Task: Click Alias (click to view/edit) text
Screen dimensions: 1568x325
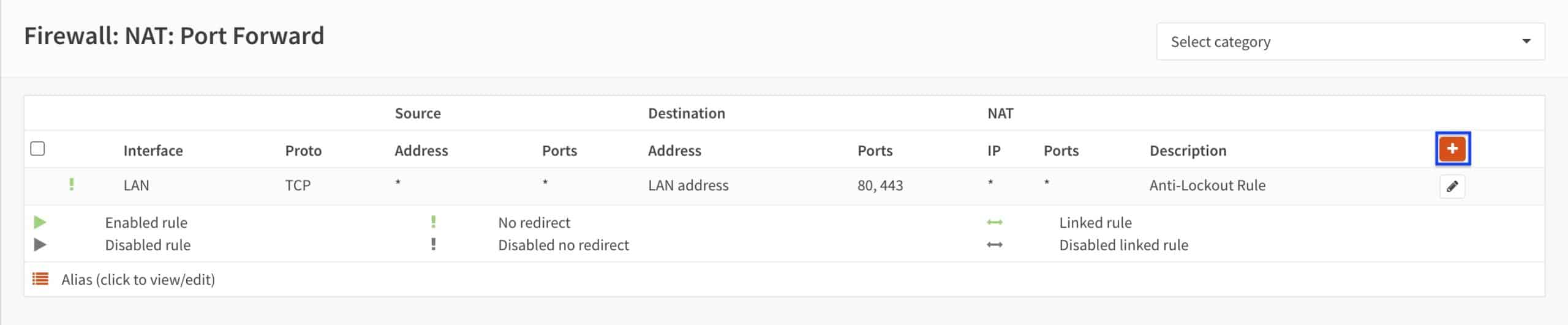Action: [x=138, y=280]
